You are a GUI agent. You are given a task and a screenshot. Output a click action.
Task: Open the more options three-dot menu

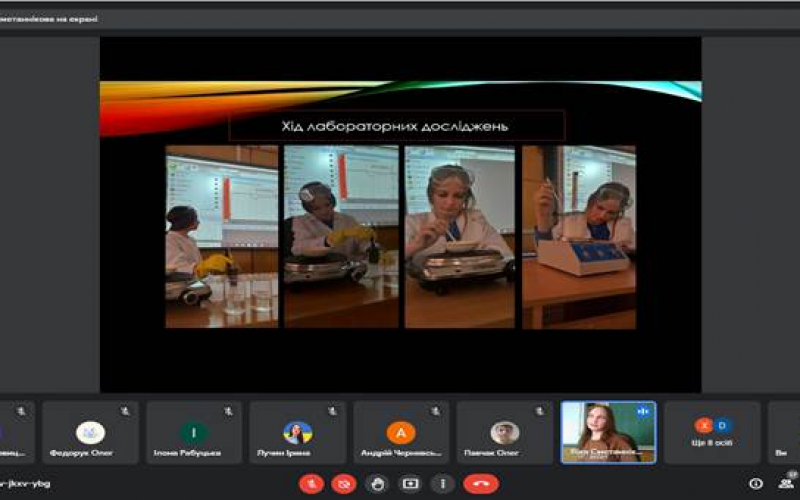(x=443, y=483)
